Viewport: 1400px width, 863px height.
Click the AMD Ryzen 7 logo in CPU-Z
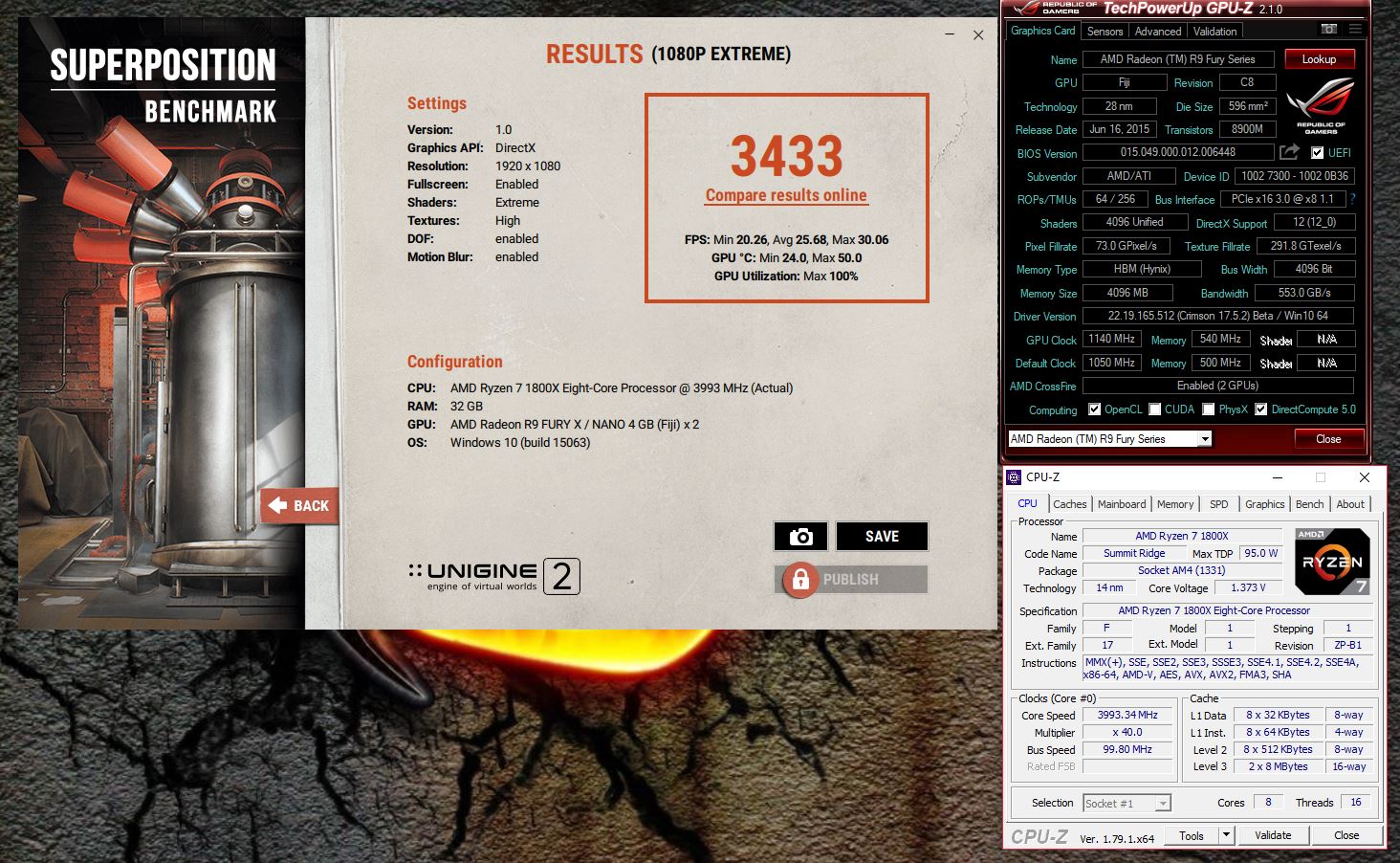tap(1332, 561)
